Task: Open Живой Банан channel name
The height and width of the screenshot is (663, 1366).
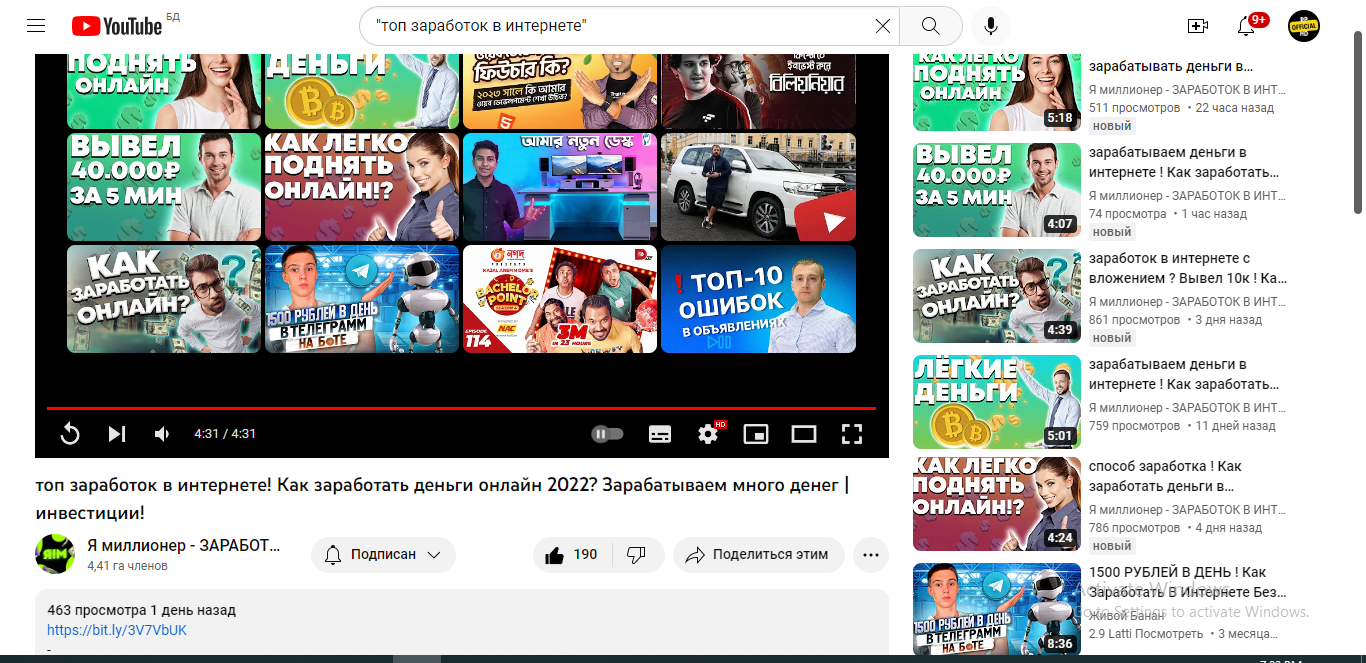Action: pos(1126,616)
